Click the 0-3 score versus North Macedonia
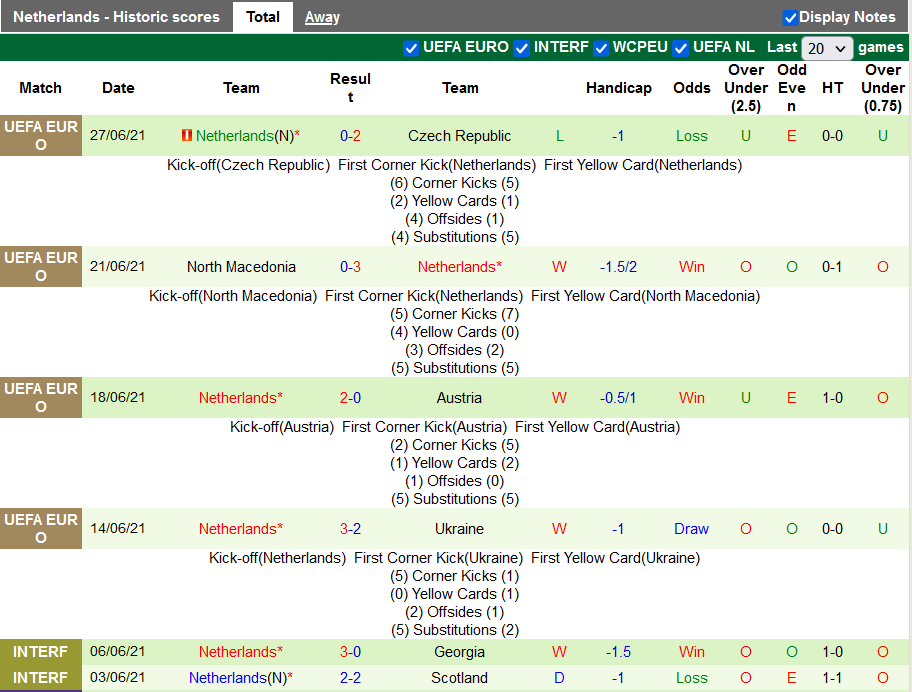The height and width of the screenshot is (692, 912). (350, 267)
